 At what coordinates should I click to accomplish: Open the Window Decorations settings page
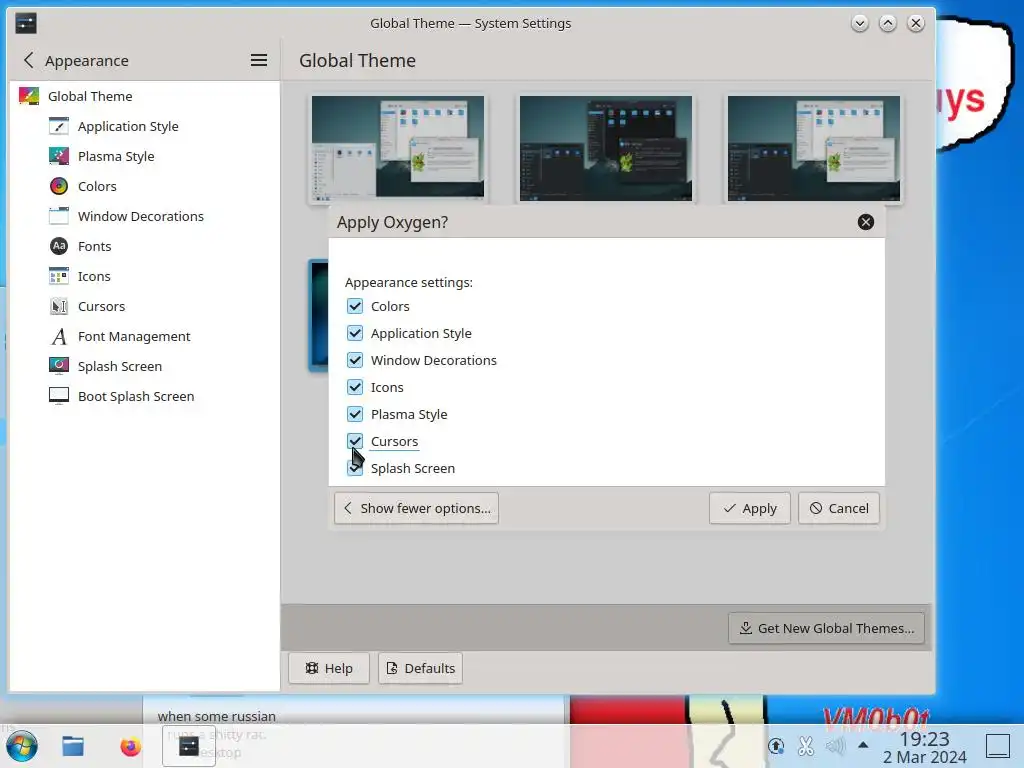click(140, 216)
